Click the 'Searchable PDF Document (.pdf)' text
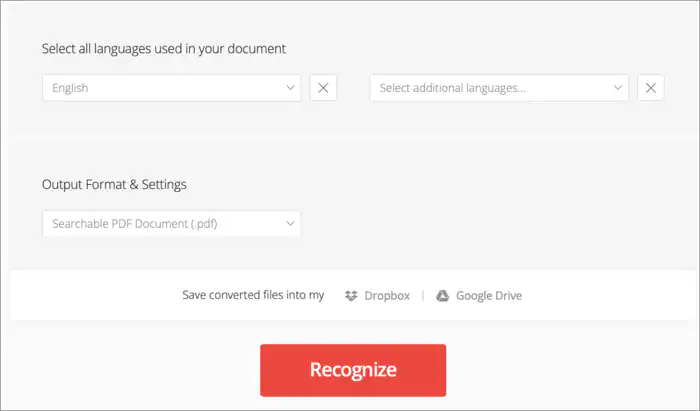 (135, 224)
